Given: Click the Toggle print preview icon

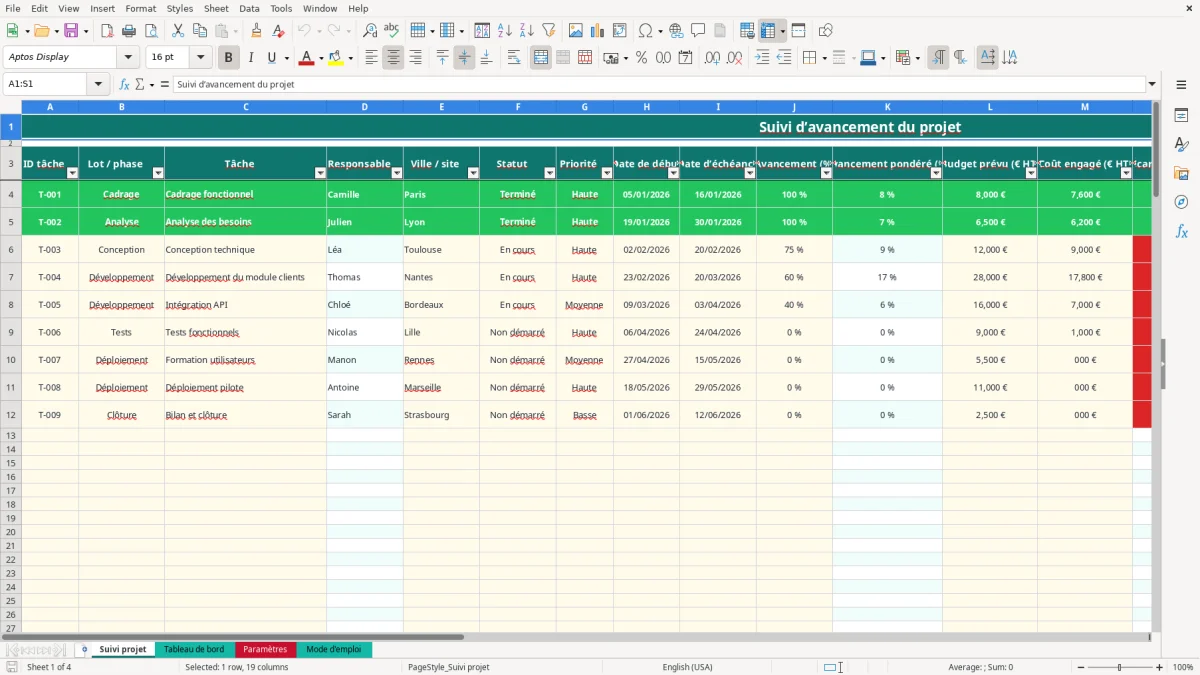Looking at the screenshot, I should (151, 30).
